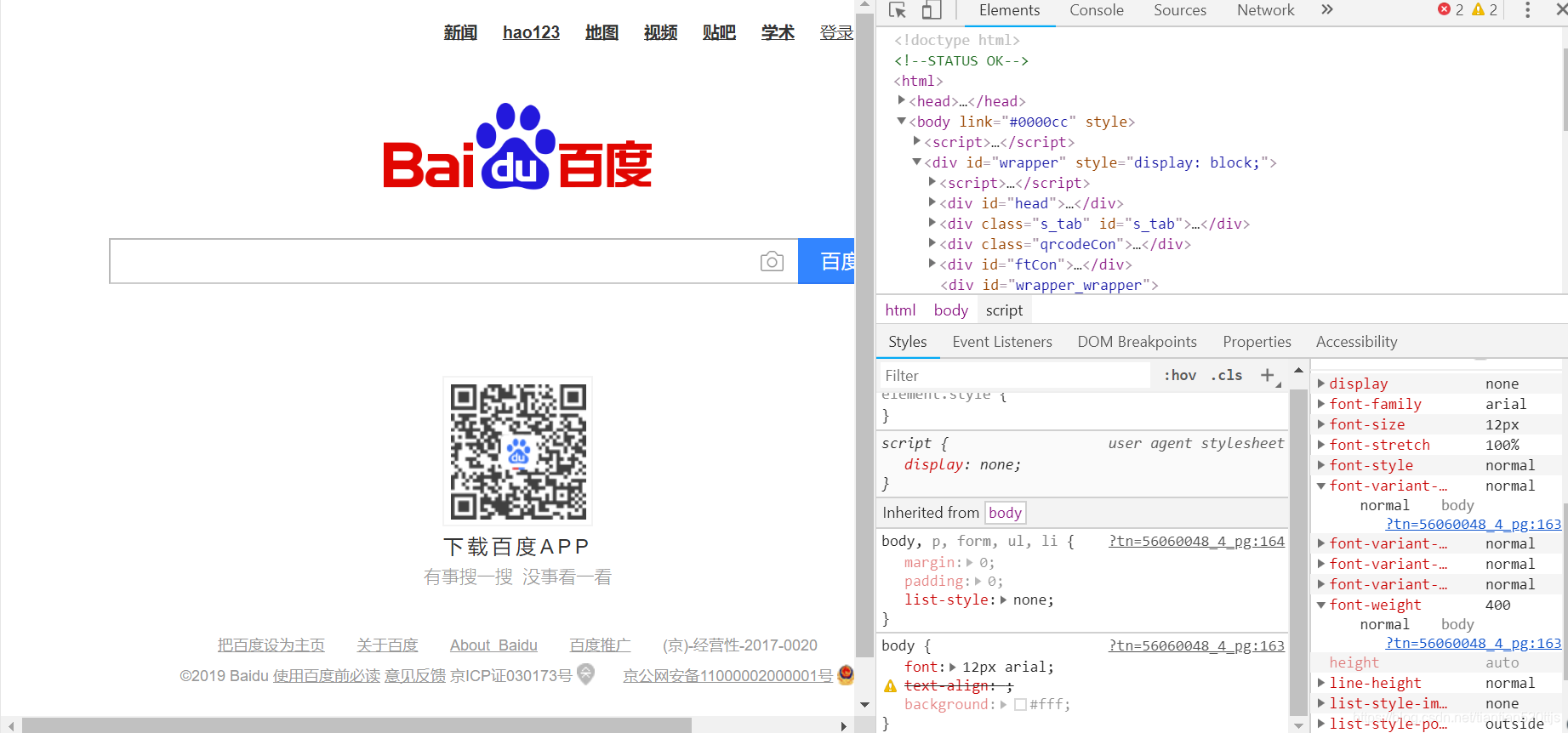Click the styles pane vertical scrollbar
Image resolution: width=1568 pixels, height=733 pixels.
[x=1298, y=553]
